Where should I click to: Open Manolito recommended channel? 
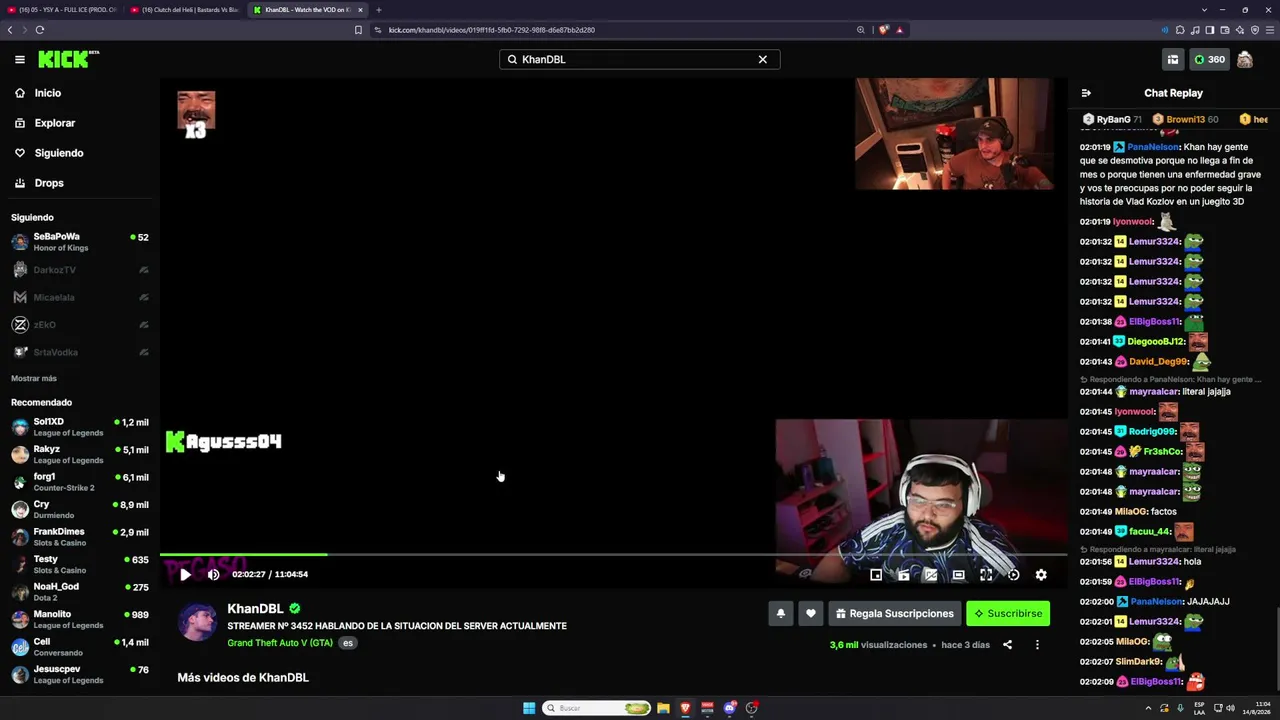pos(80,619)
